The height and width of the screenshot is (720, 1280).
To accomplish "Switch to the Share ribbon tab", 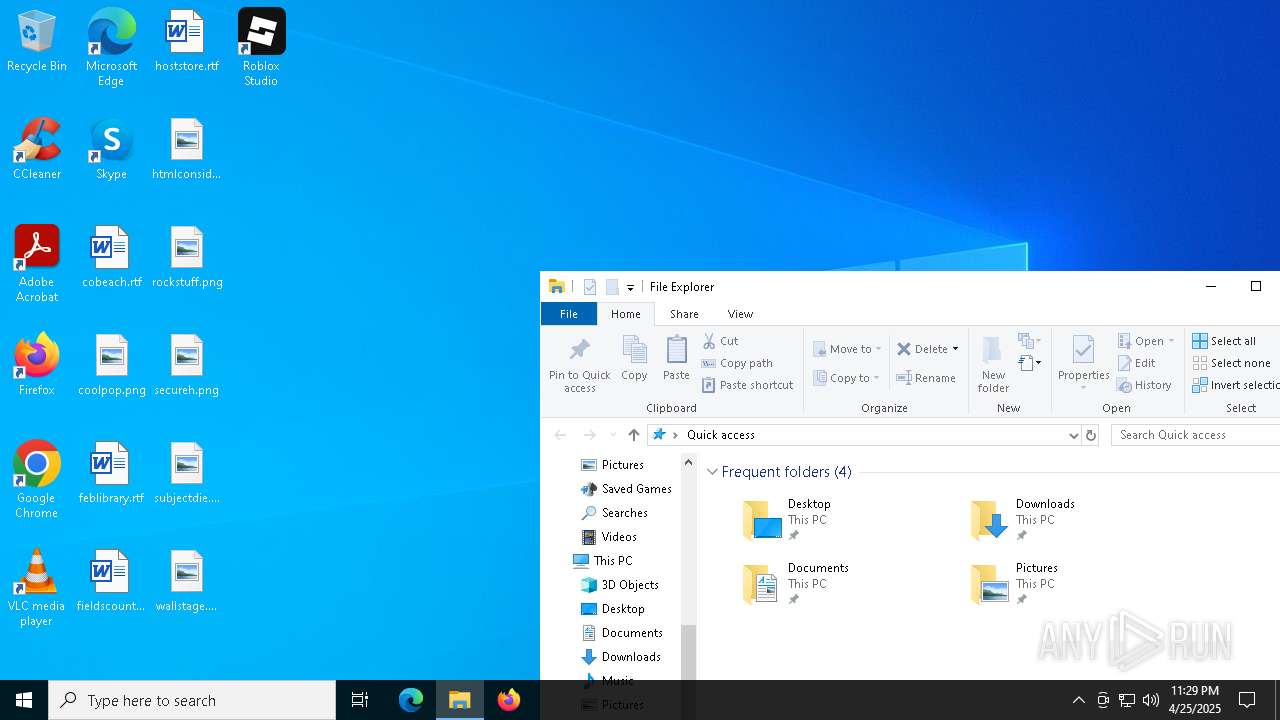I will click(x=684, y=314).
